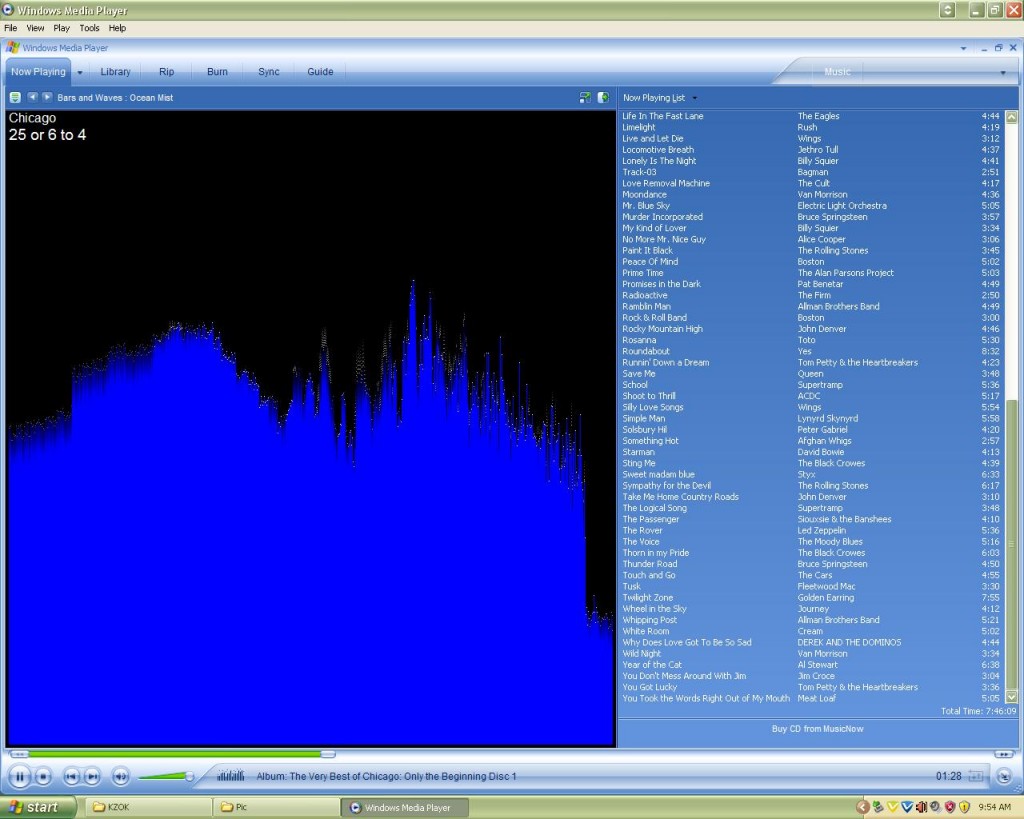Select the track 'Rocky Mountain High'
This screenshot has width=1024, height=819.
tap(810, 329)
